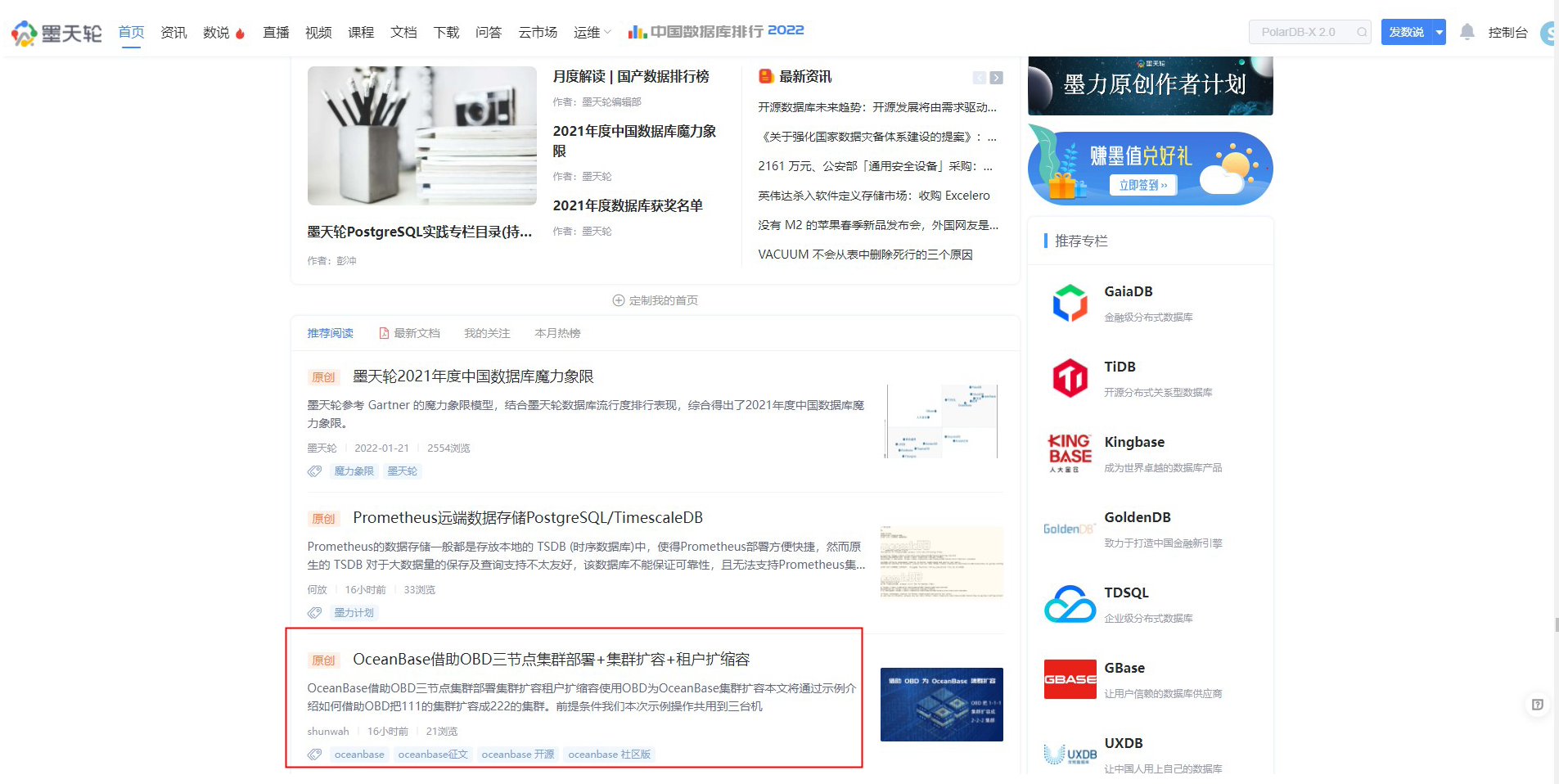Viewport: 1559px width, 784px height.
Task: Click the TDSQL cloud logo icon
Action: [x=1070, y=604]
